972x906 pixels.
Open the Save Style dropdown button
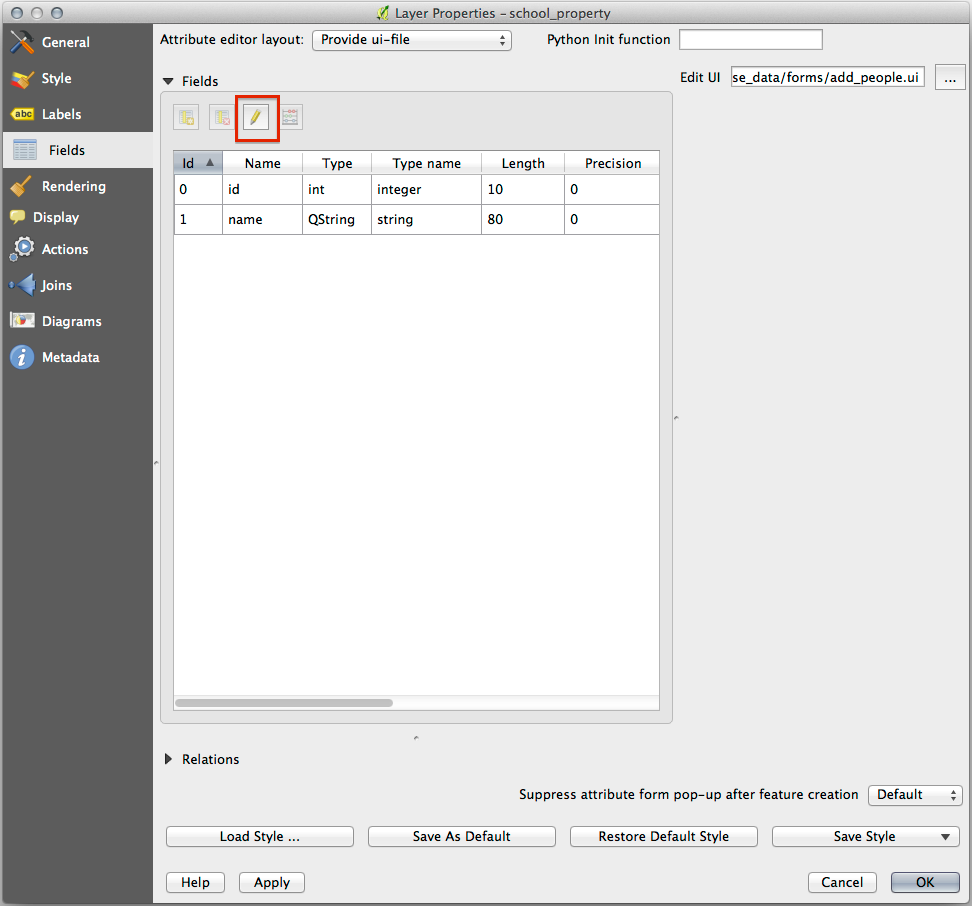[865, 837]
